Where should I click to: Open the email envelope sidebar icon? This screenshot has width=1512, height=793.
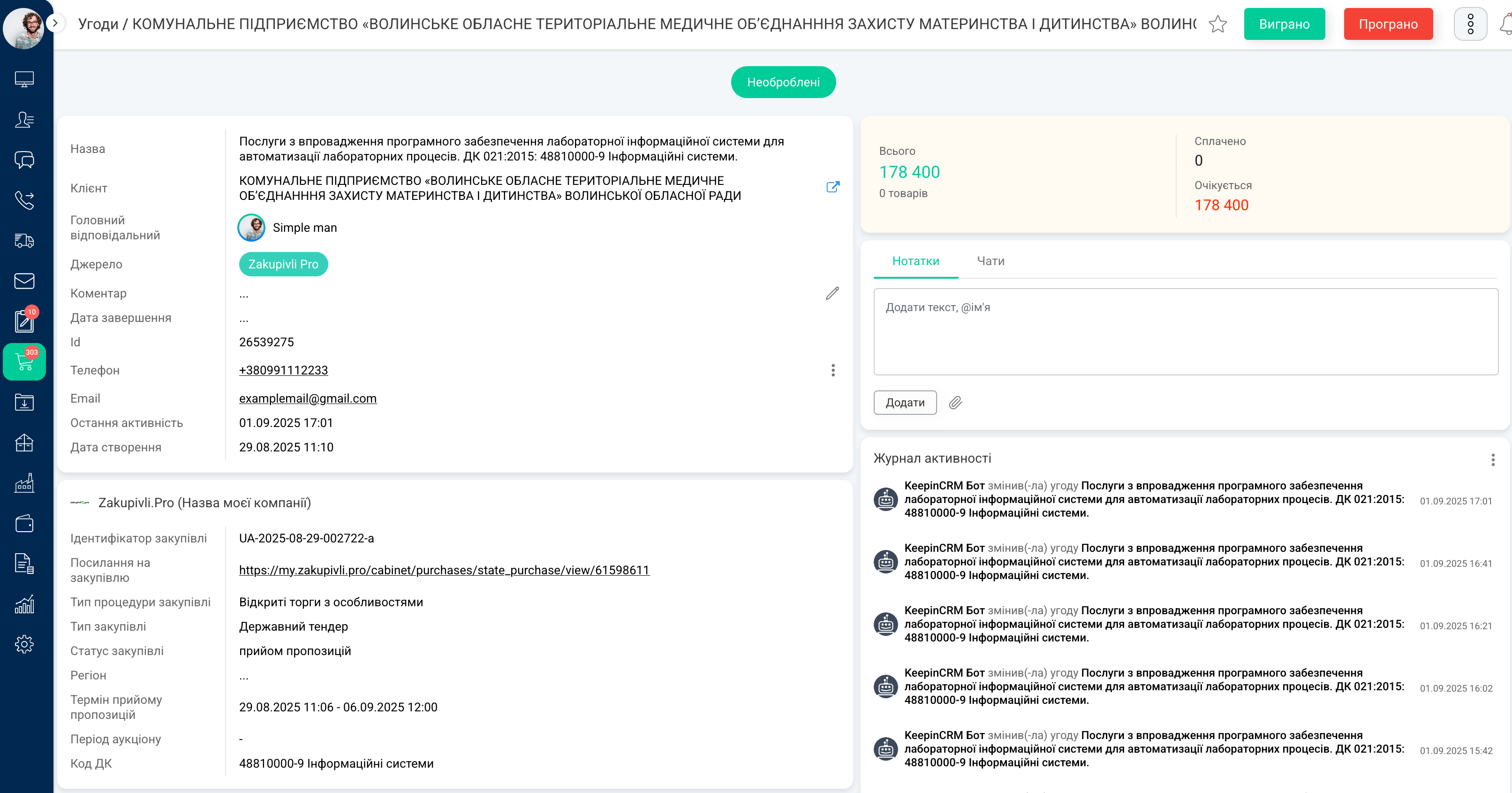[x=24, y=281]
